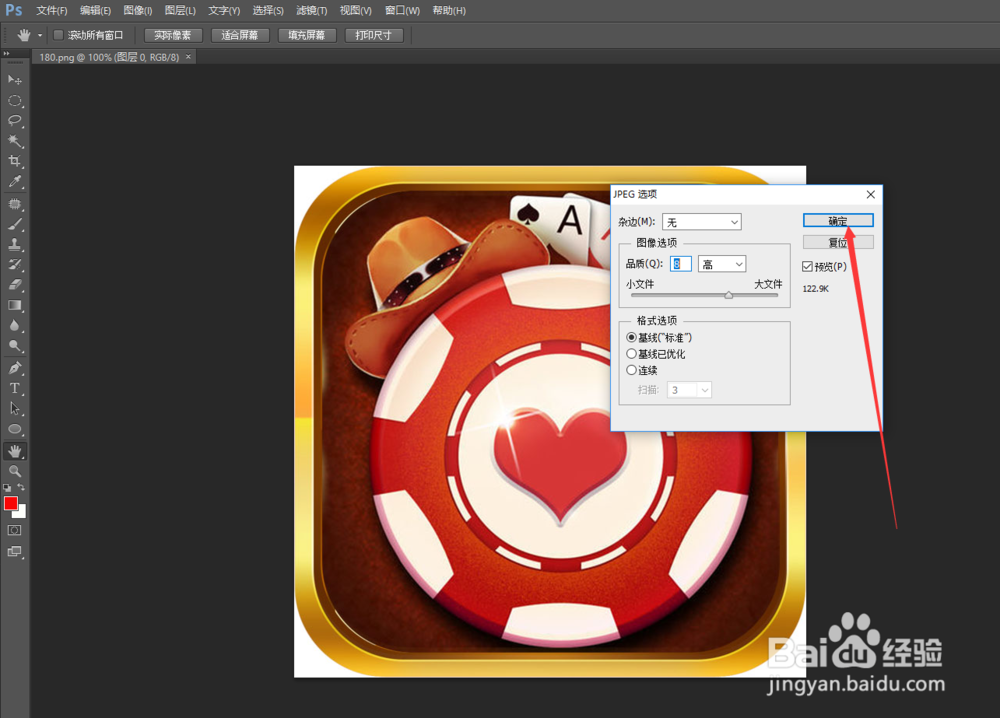
Task: Open Hand tool preset picker arrow
Action: pyautogui.click(x=40, y=35)
